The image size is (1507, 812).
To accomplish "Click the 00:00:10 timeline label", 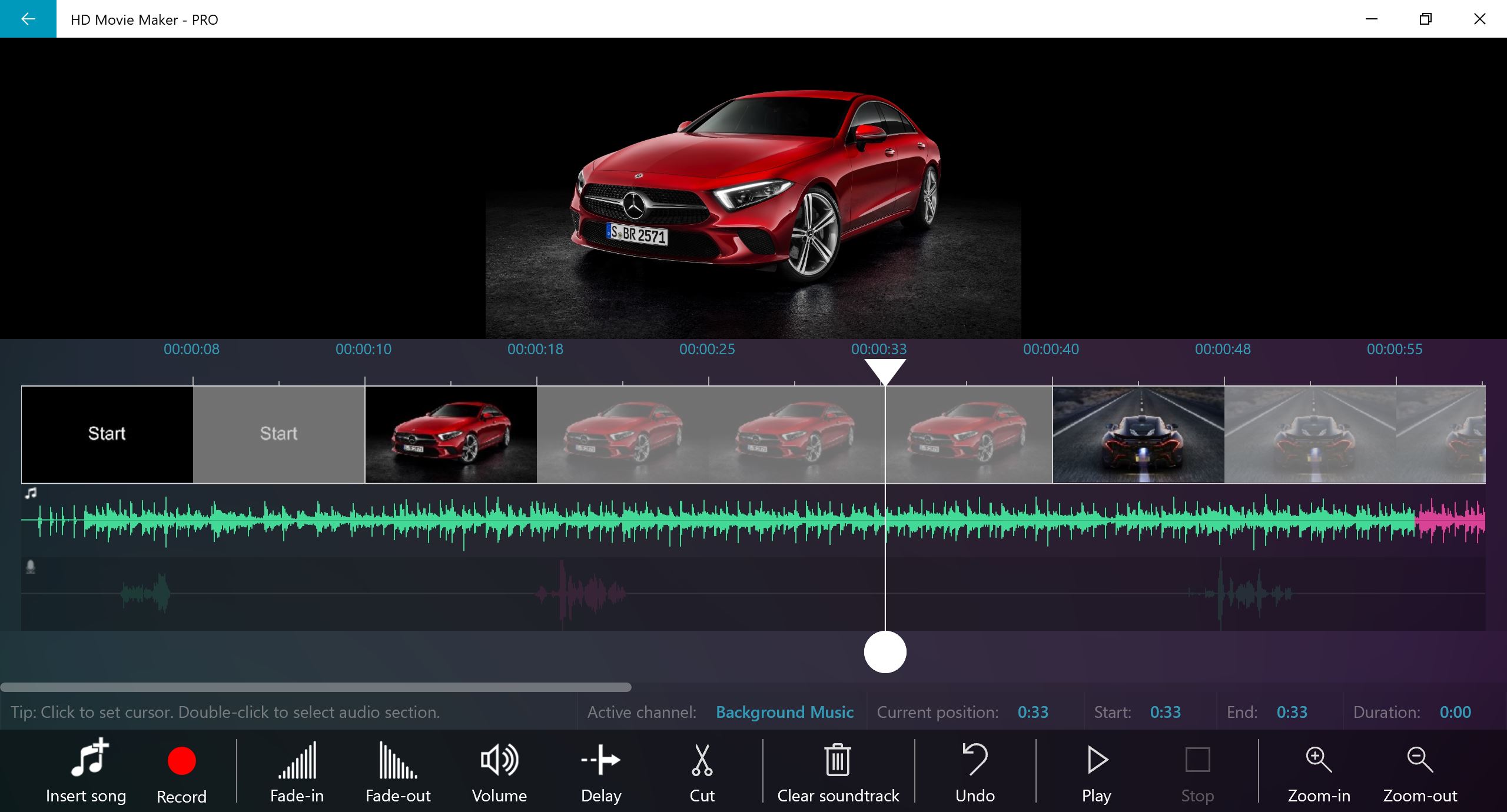I will click(363, 349).
